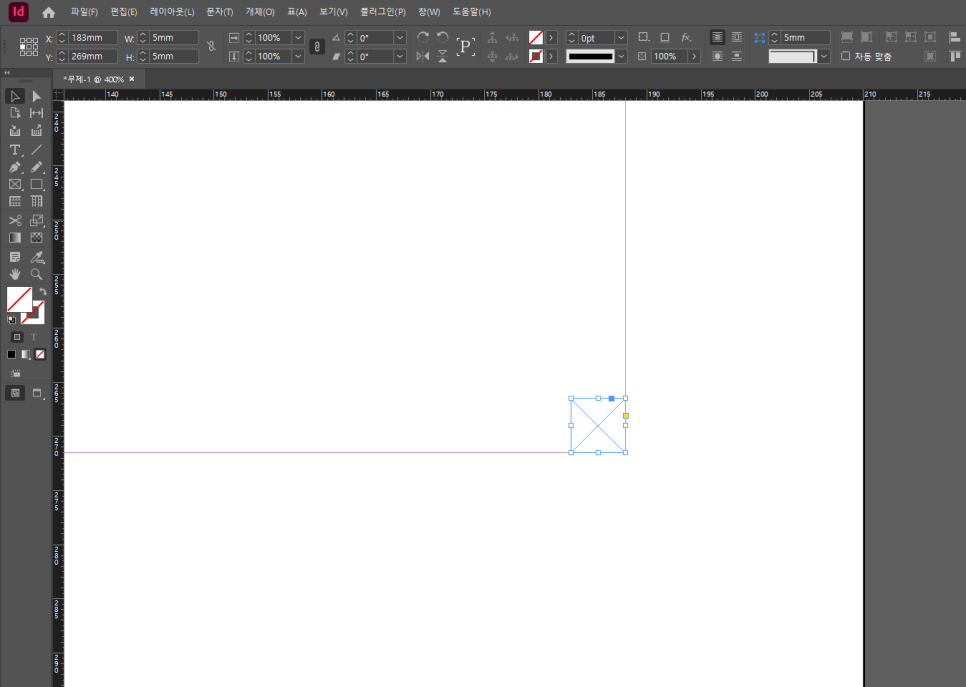Select the Scissors tool

point(15,221)
